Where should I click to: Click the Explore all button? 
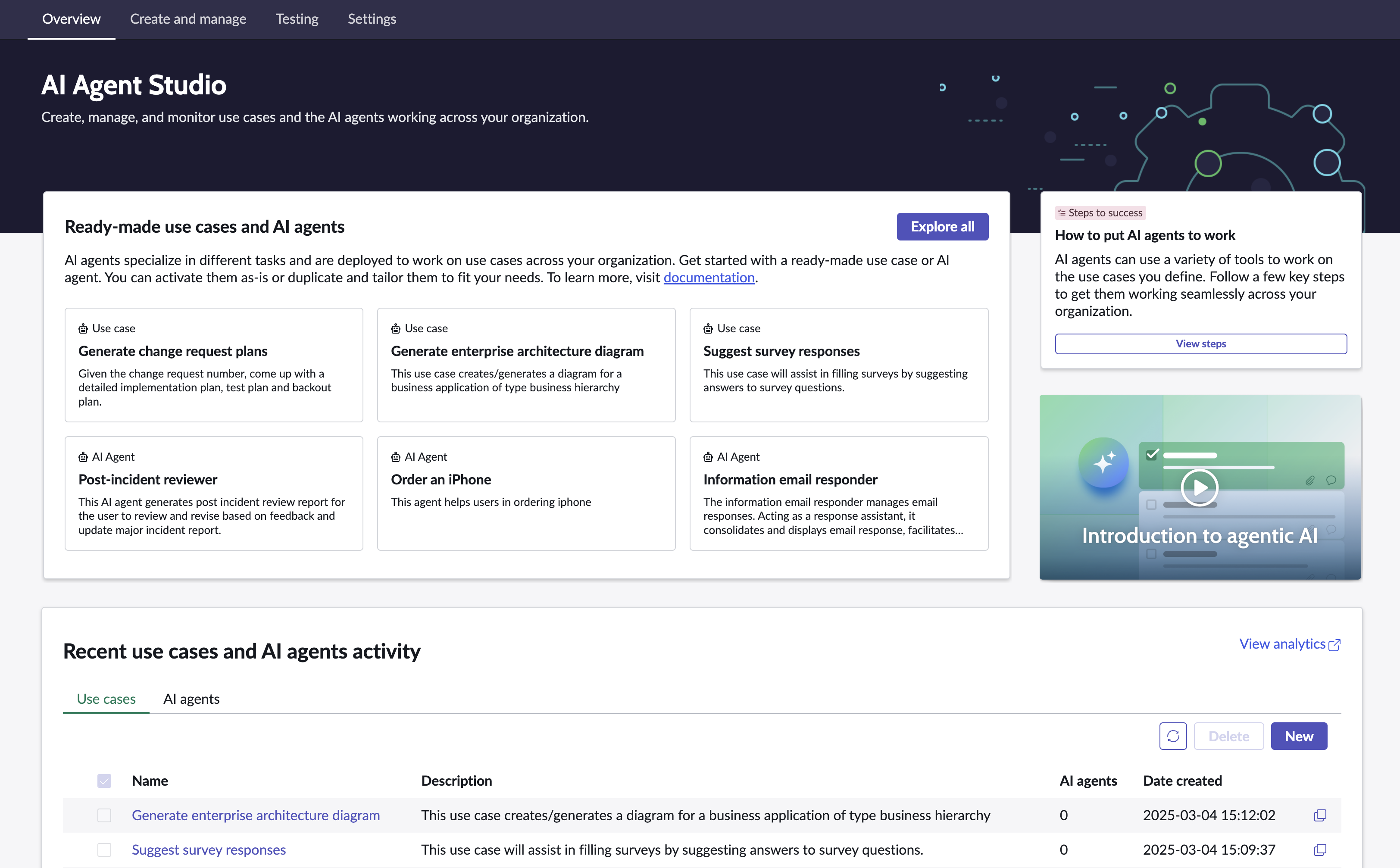click(943, 227)
